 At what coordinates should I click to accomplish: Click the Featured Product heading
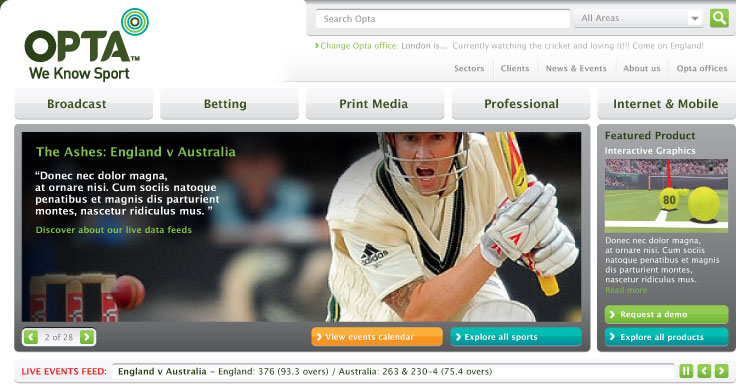pos(650,135)
